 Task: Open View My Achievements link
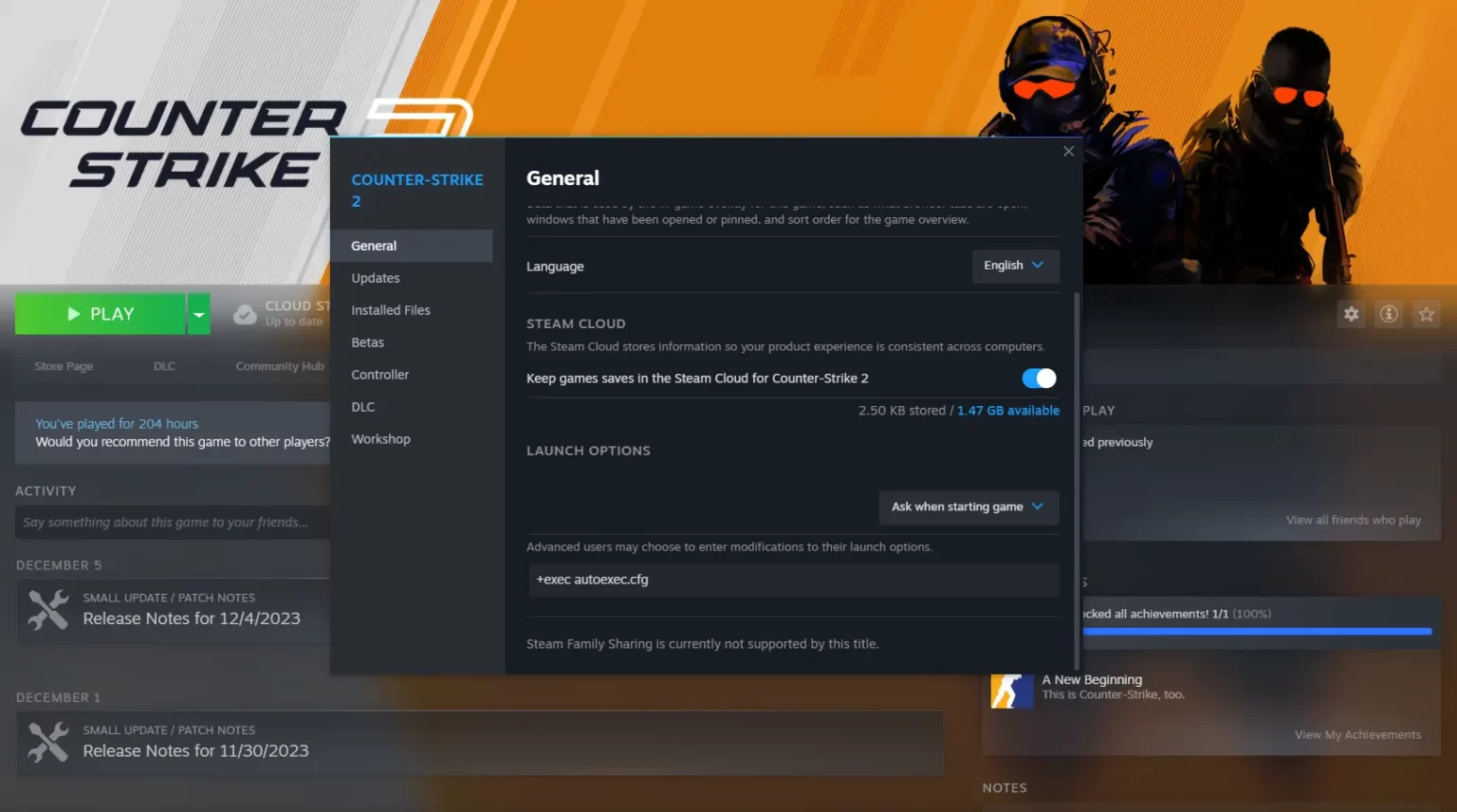[1357, 734]
